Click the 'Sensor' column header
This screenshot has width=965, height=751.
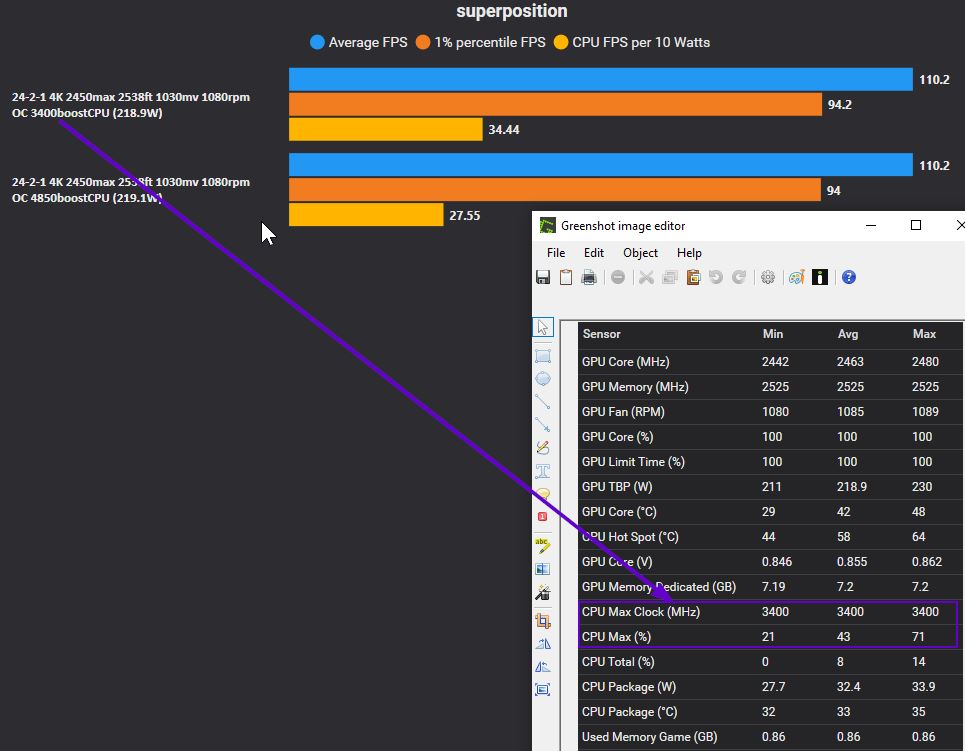601,334
